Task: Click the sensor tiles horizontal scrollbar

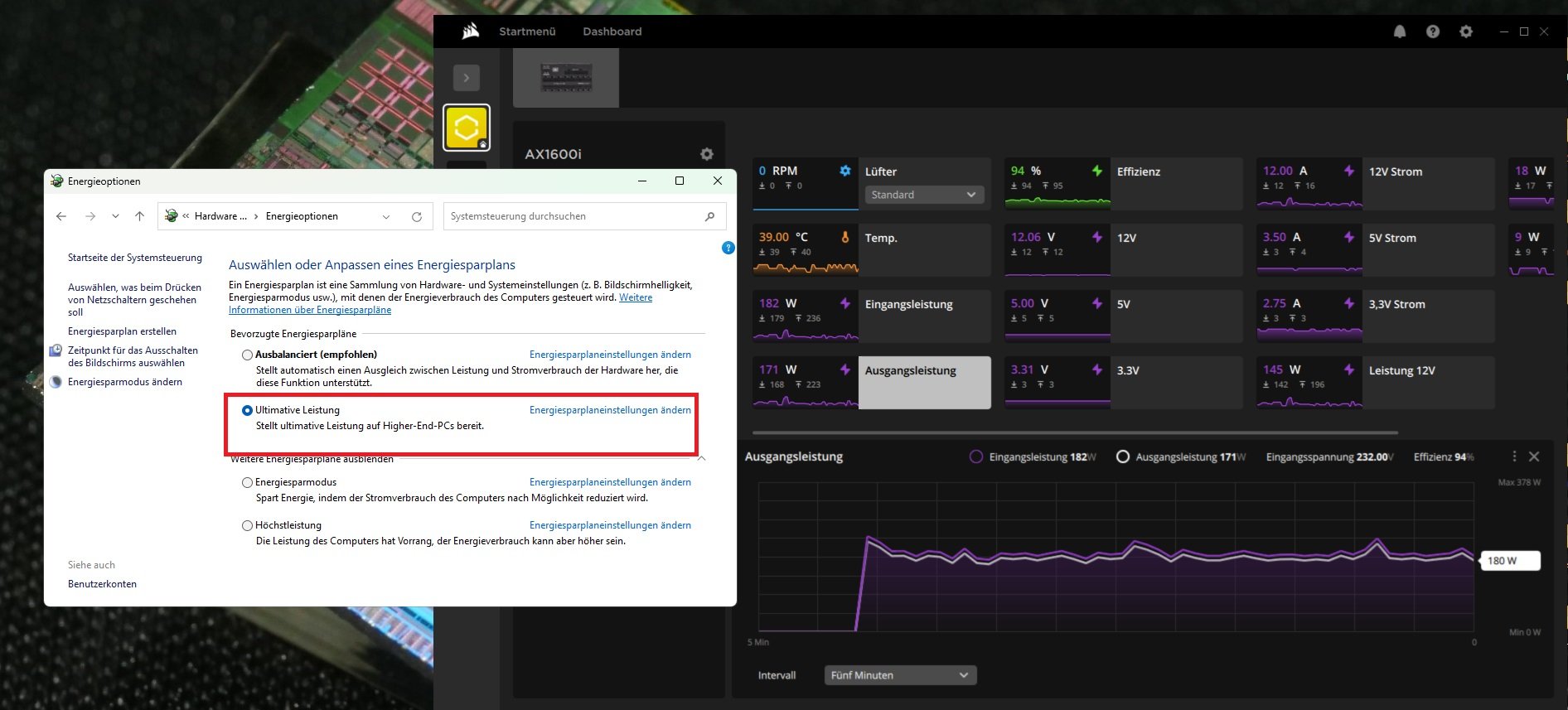Action: (1075, 432)
